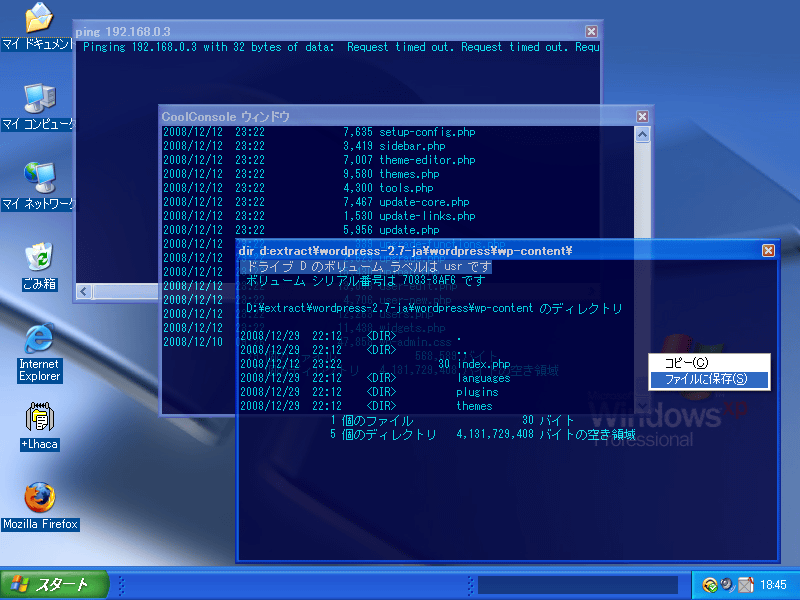Click the ping window's left scroll arrow
Viewport: 800px width, 600px height.
click(x=84, y=292)
